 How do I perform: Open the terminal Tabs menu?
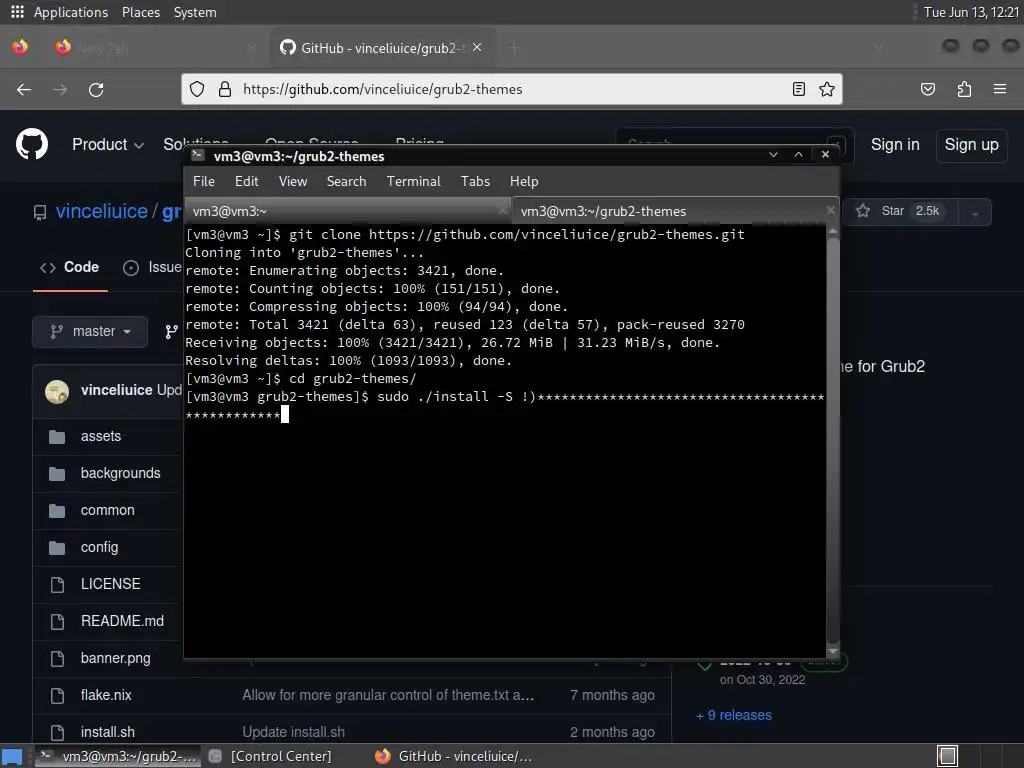pyautogui.click(x=475, y=182)
